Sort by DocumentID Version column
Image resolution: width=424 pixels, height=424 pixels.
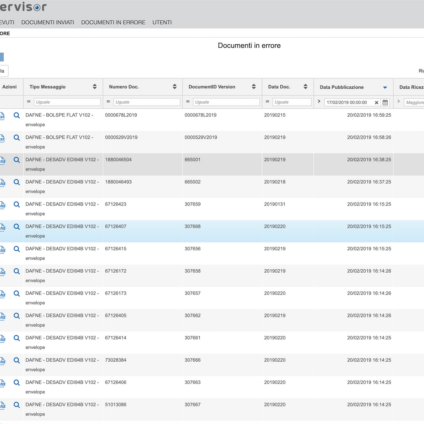254,87
